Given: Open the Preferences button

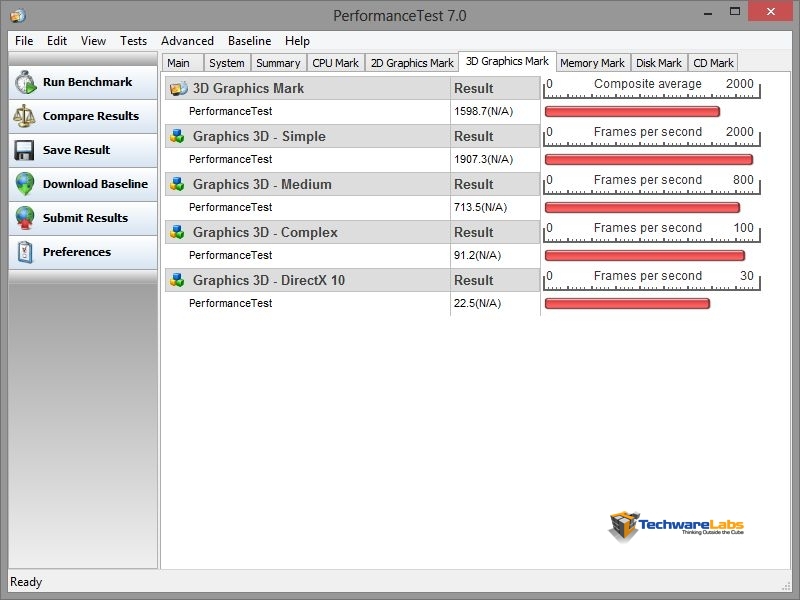Looking at the screenshot, I should coord(83,253).
